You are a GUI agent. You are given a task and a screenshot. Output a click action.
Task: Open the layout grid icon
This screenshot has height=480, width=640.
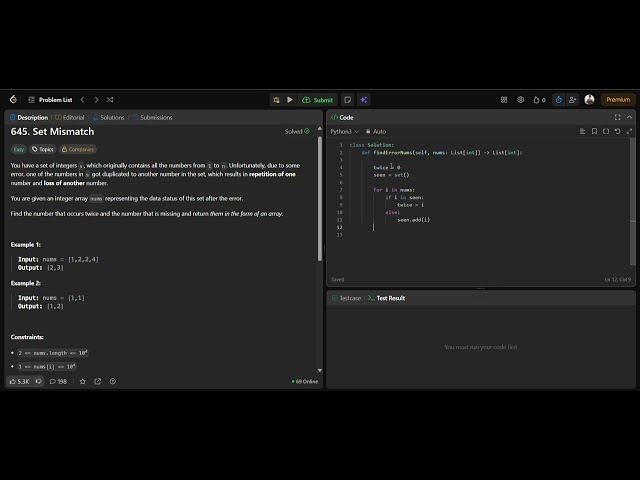coord(504,100)
